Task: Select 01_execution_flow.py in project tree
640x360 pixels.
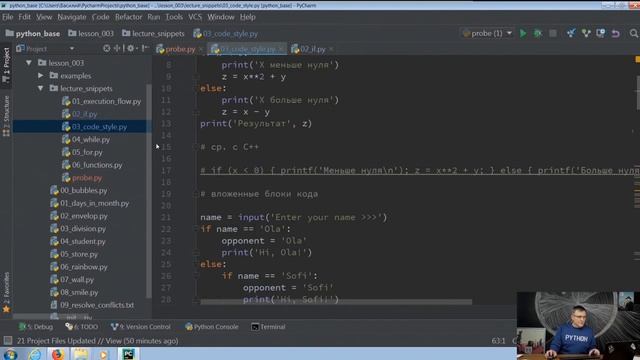Action: pyautogui.click(x=101, y=101)
